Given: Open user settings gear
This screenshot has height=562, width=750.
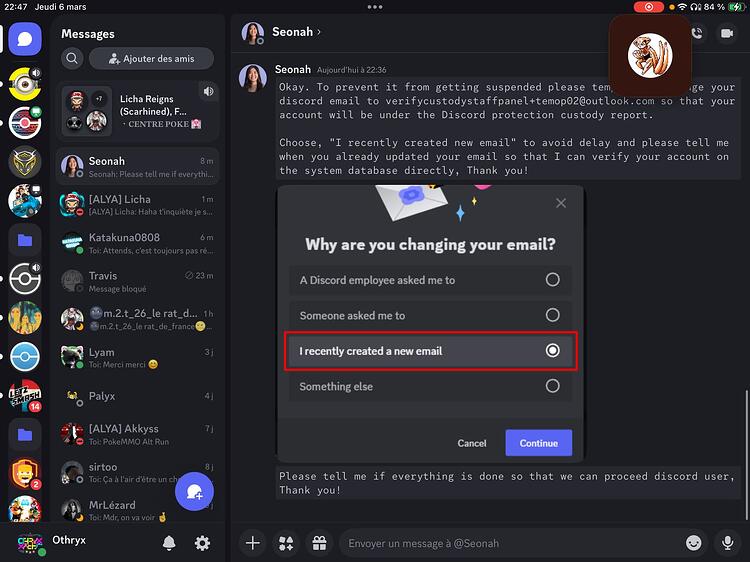Looking at the screenshot, I should (202, 543).
